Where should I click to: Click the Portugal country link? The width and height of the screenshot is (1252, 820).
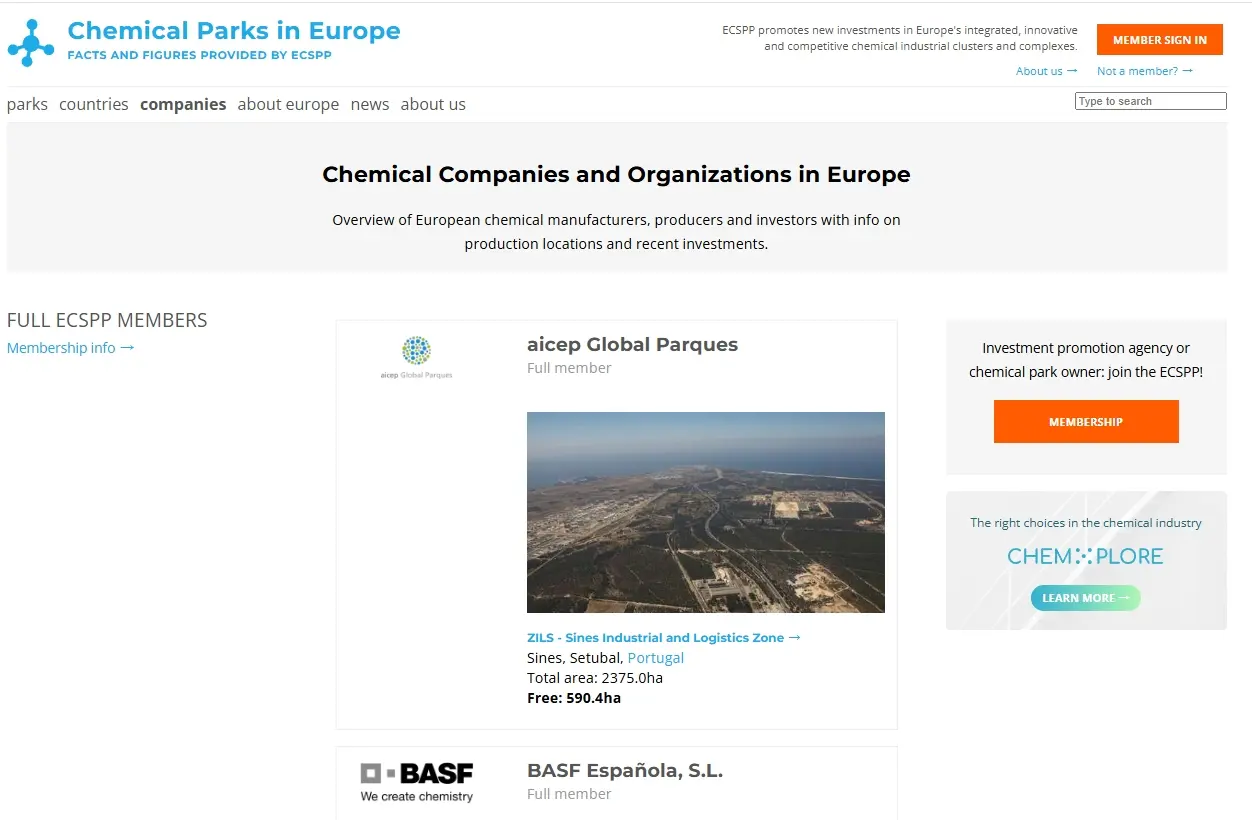(656, 658)
